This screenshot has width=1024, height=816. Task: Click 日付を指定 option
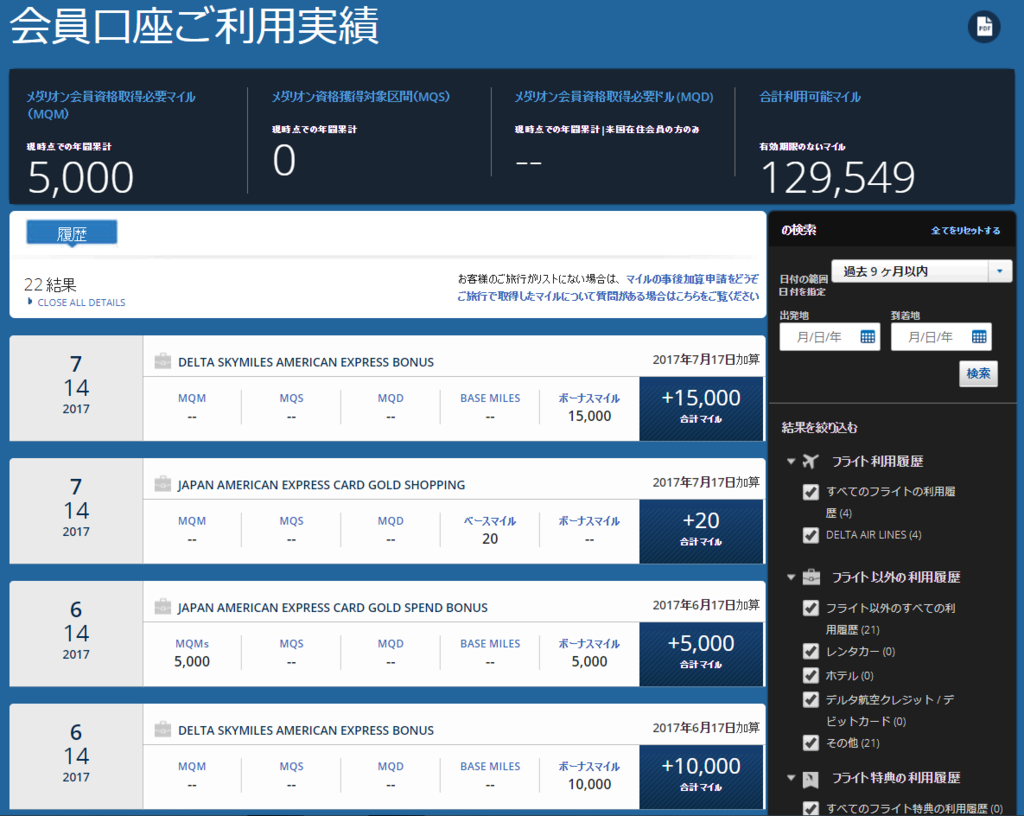pyautogui.click(x=802, y=292)
